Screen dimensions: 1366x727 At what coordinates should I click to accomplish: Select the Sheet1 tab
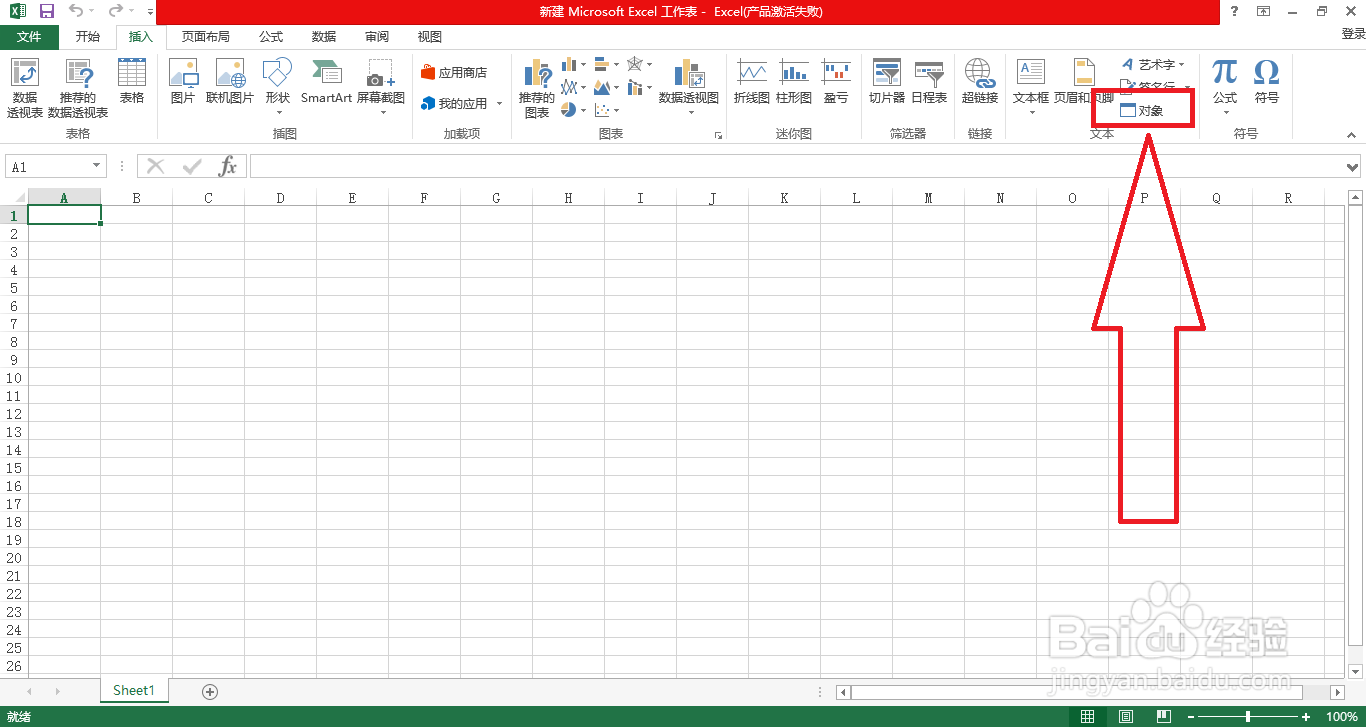[134, 690]
